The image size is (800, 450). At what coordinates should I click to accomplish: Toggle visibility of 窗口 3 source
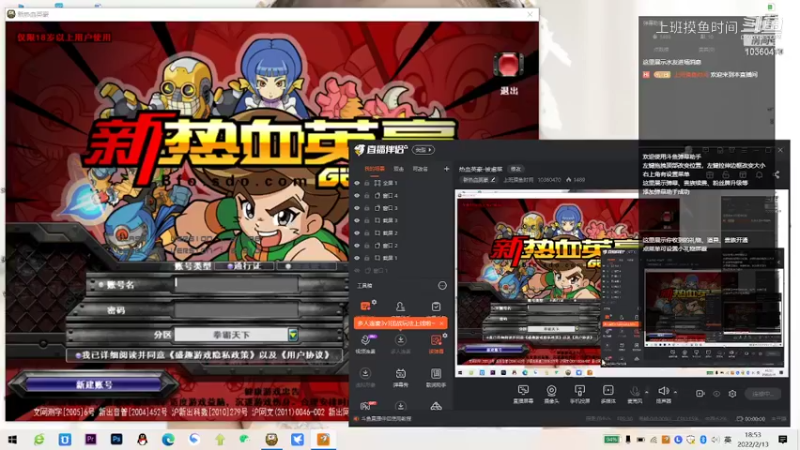[357, 208]
